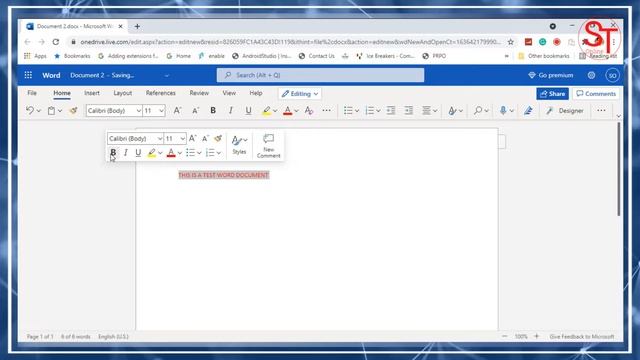Image resolution: width=640 pixels, height=360 pixels.
Task: Decrease indent in ribbon
Action: pyautogui.click(x=391, y=111)
